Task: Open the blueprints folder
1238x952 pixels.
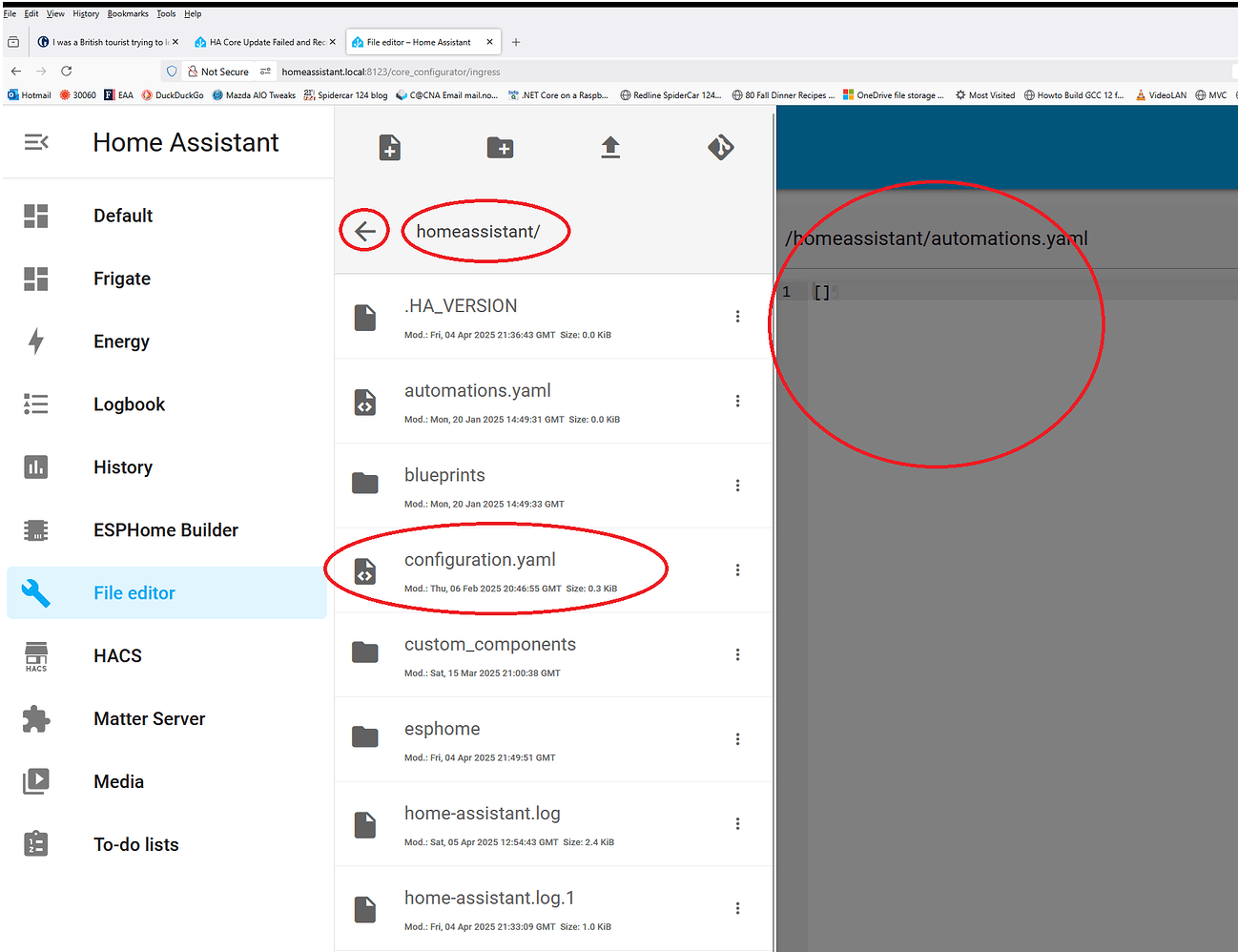Action: click(444, 474)
